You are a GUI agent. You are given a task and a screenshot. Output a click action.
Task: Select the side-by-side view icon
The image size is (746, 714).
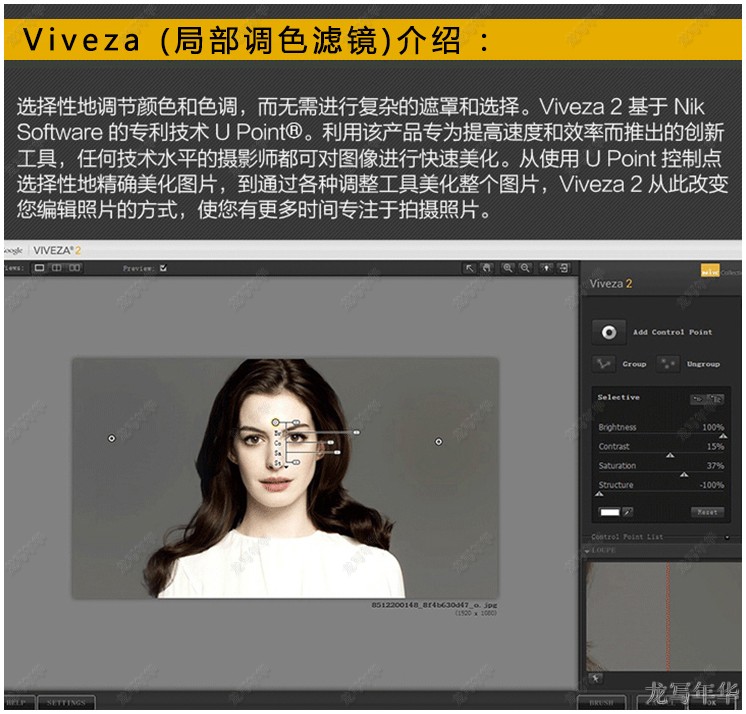tap(75, 268)
